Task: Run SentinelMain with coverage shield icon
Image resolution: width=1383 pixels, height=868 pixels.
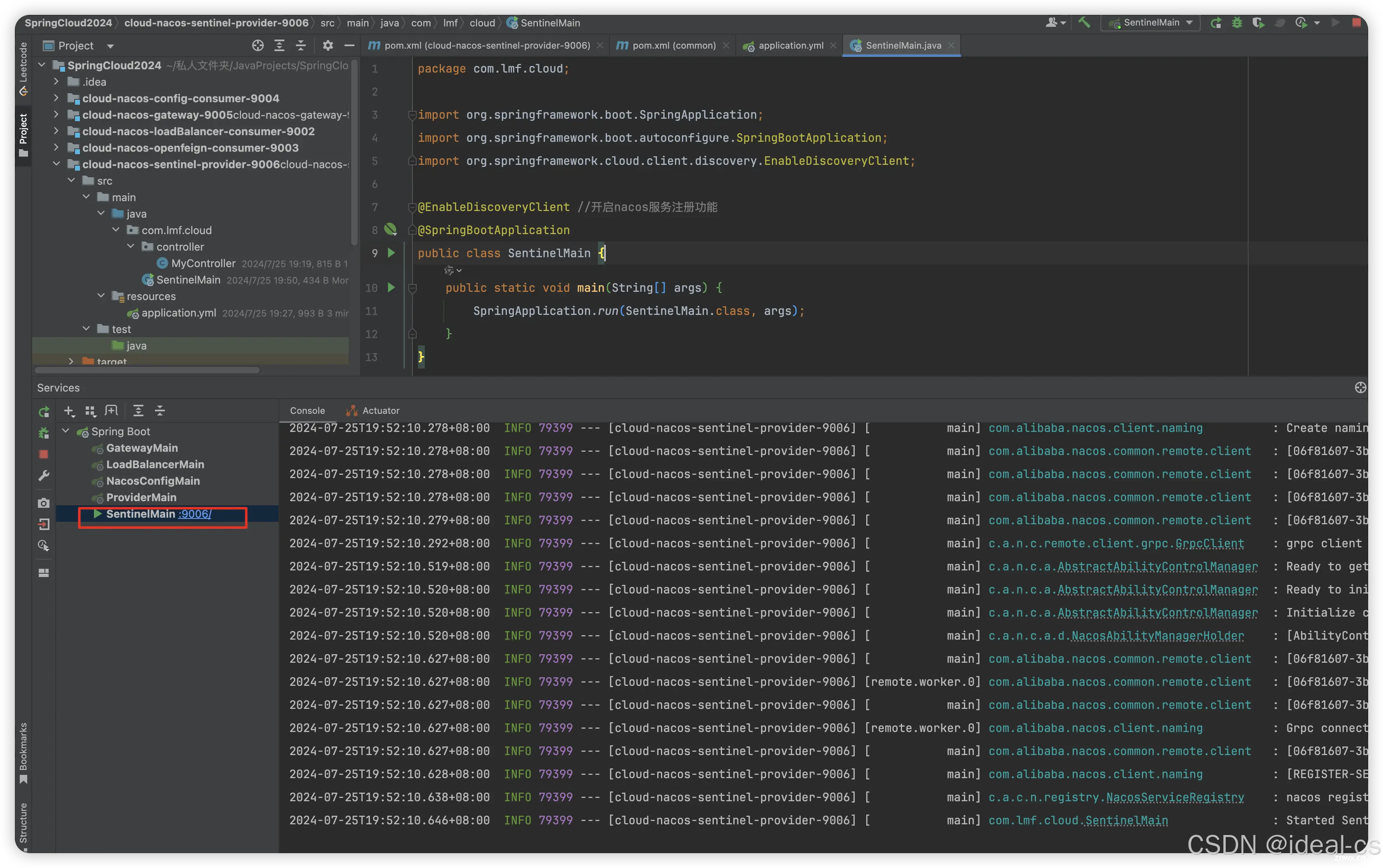Action: (x=1258, y=22)
